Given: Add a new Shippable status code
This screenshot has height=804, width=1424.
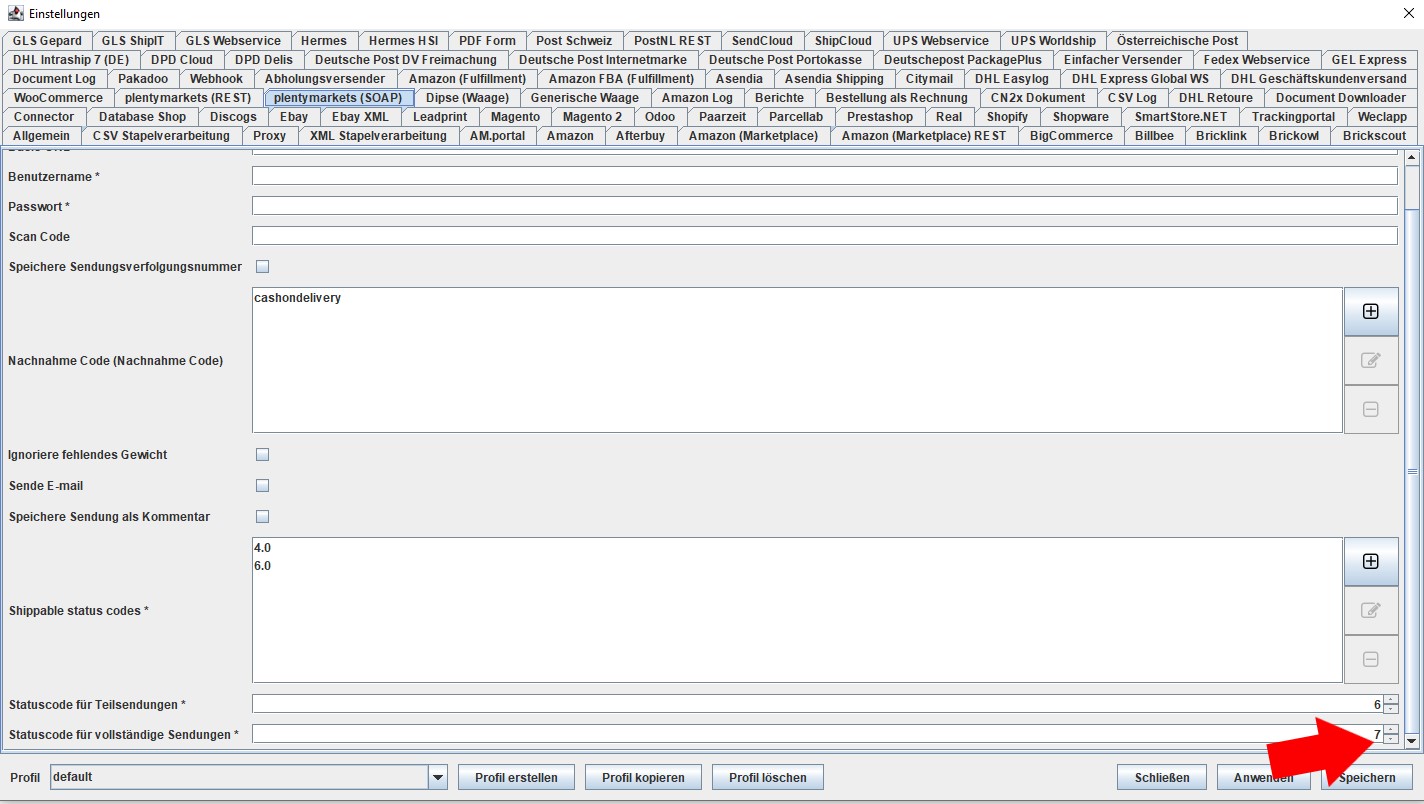Looking at the screenshot, I should (x=1371, y=562).
